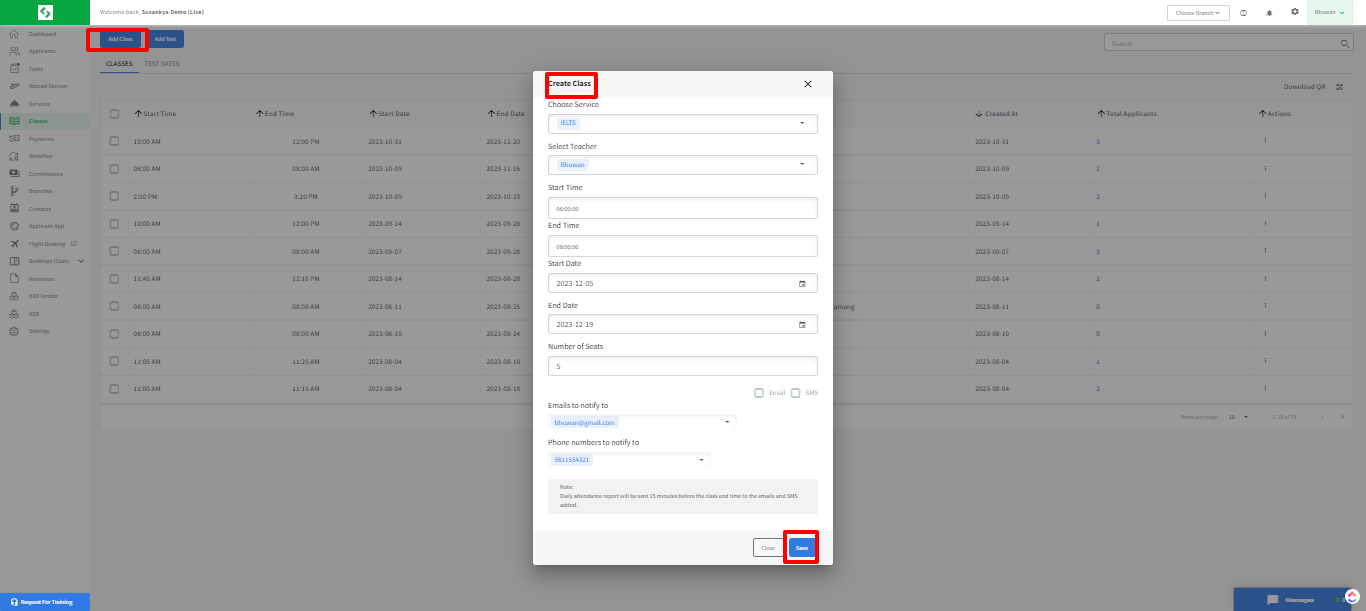The width and height of the screenshot is (1366, 611).
Task: Click the search magnifier icon
Action: pyautogui.click(x=1345, y=44)
